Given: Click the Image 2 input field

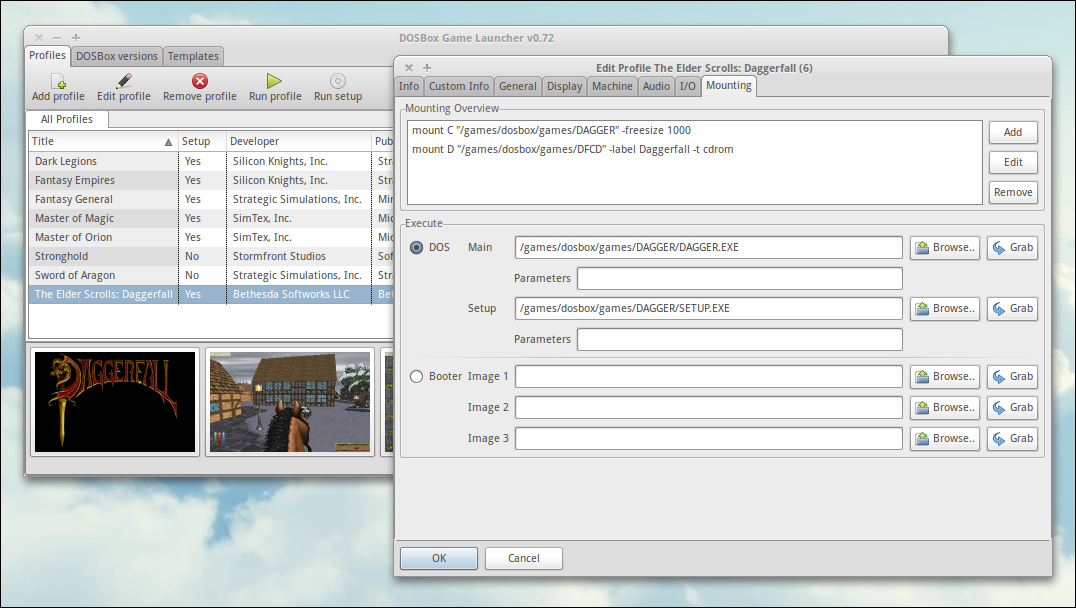Looking at the screenshot, I should 709,408.
